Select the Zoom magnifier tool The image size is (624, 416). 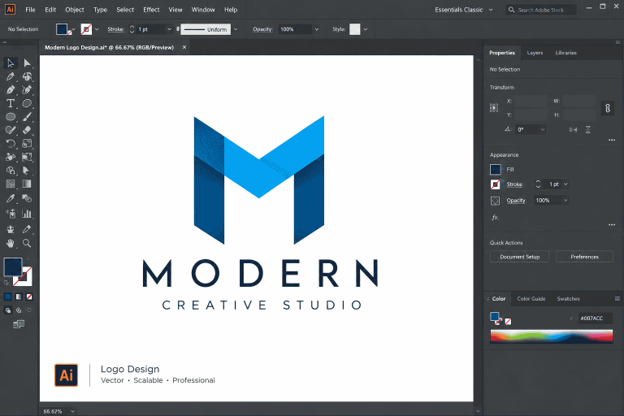click(x=27, y=243)
